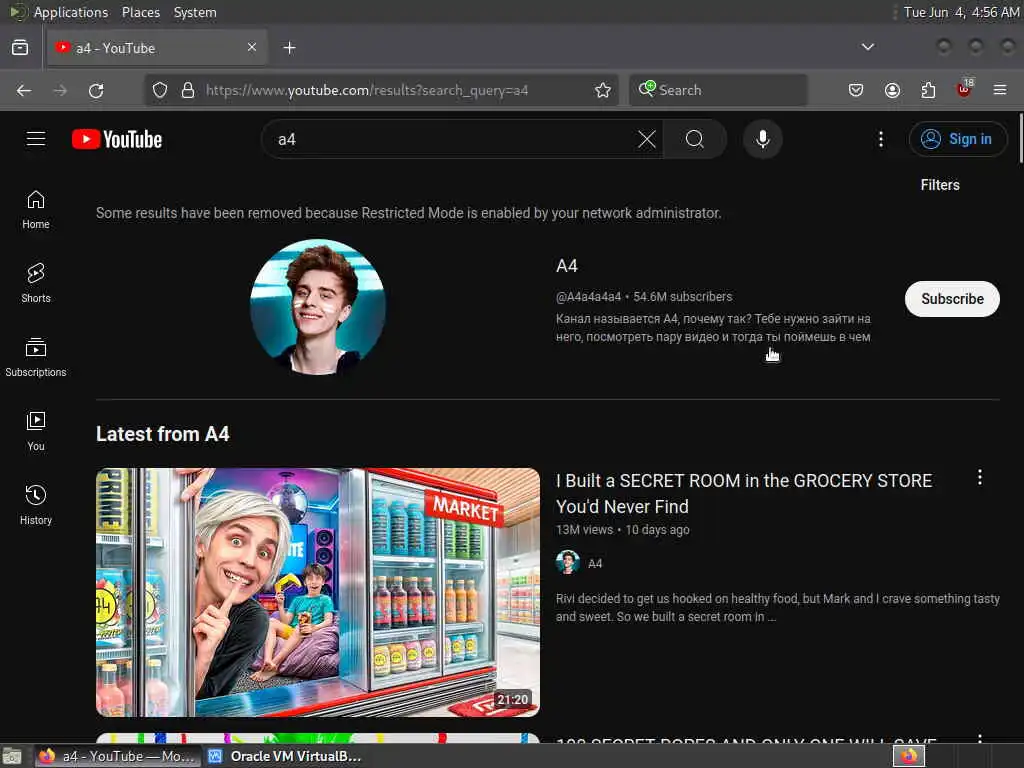This screenshot has height=768, width=1024.
Task: Click the A4 channel profile picture
Action: 318,307
